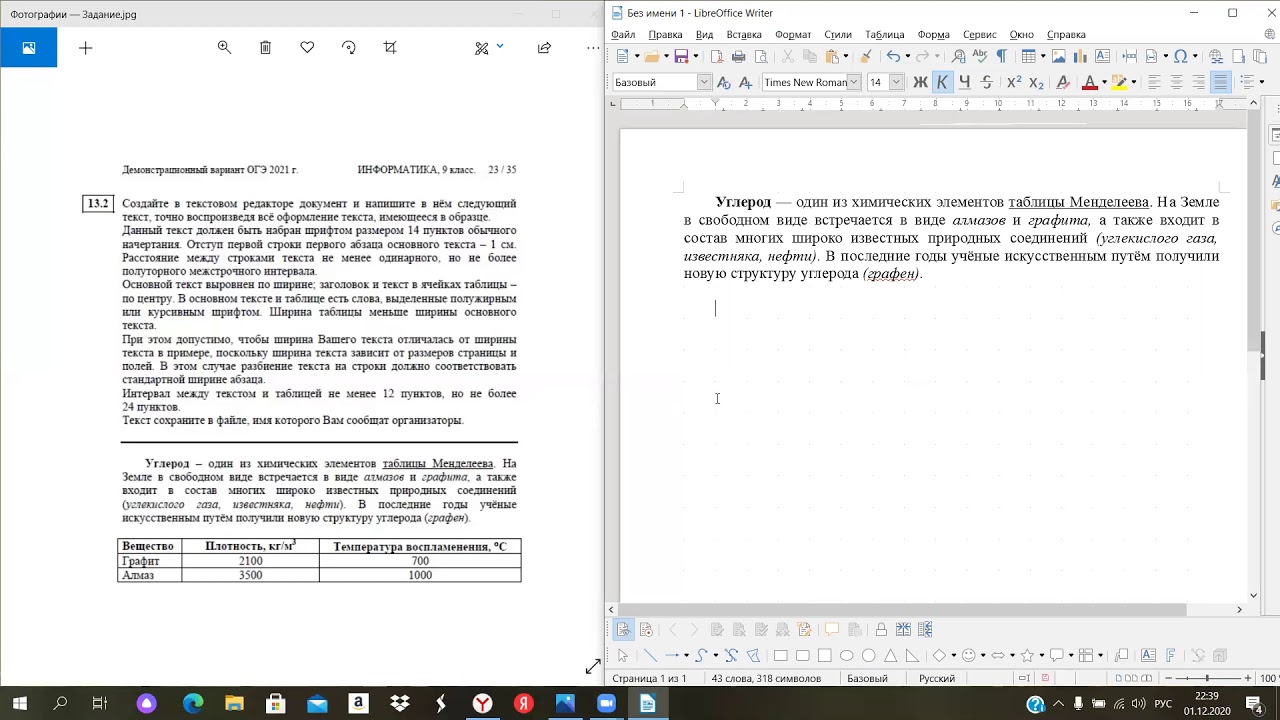The image size is (1280, 720).
Task: Click the Open file folder icon
Action: point(652,56)
